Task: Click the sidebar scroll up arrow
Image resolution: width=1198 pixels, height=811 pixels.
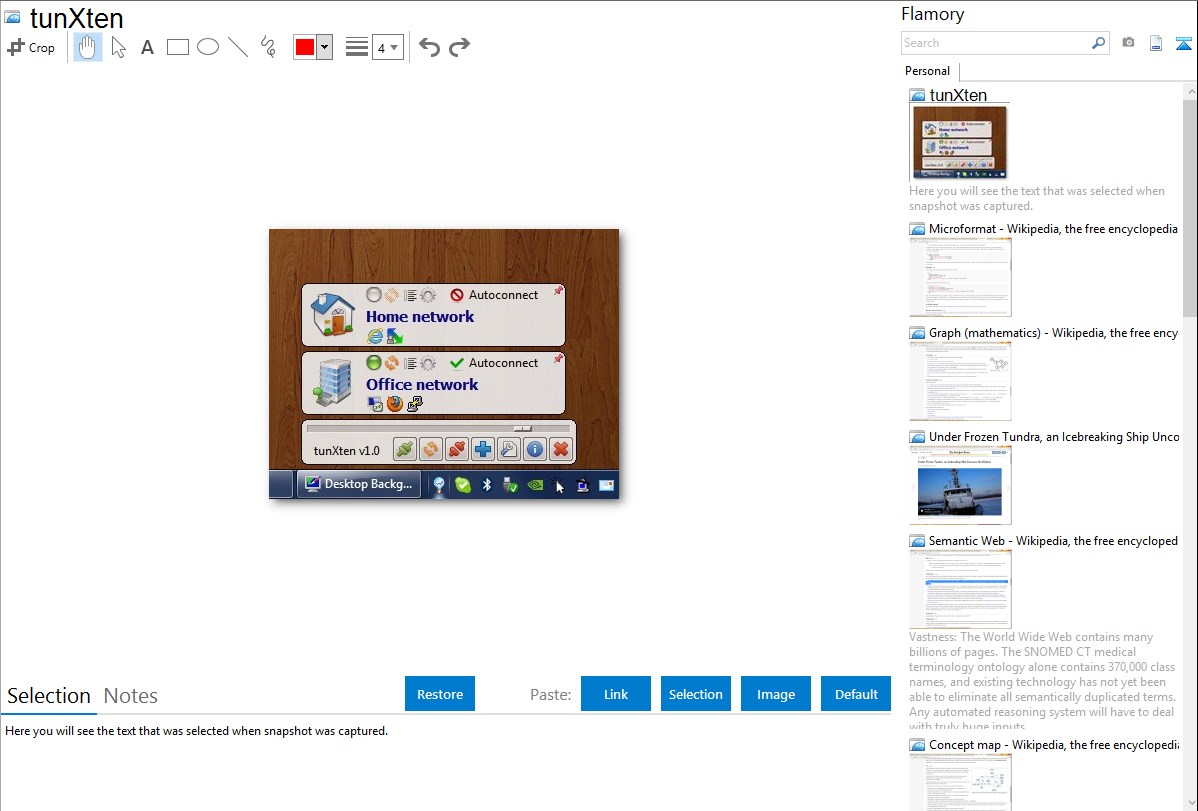Action: pyautogui.click(x=1191, y=92)
